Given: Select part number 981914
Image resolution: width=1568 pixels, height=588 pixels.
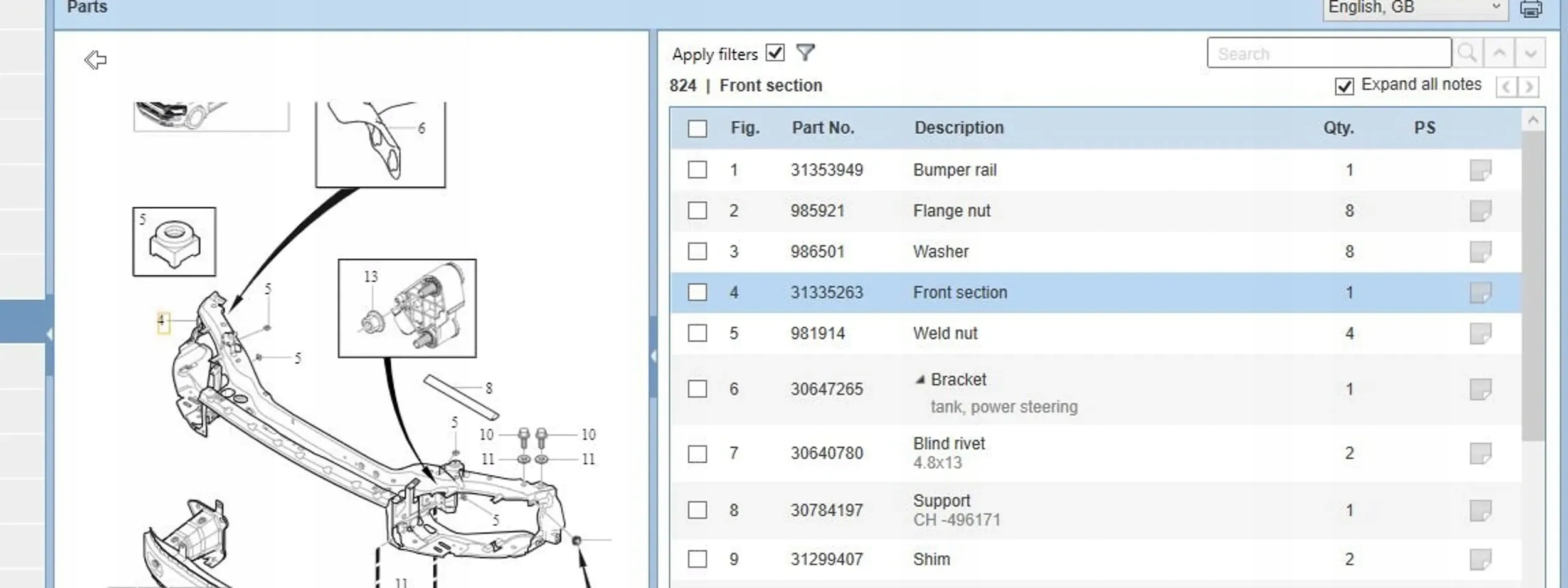Looking at the screenshot, I should pos(817,333).
